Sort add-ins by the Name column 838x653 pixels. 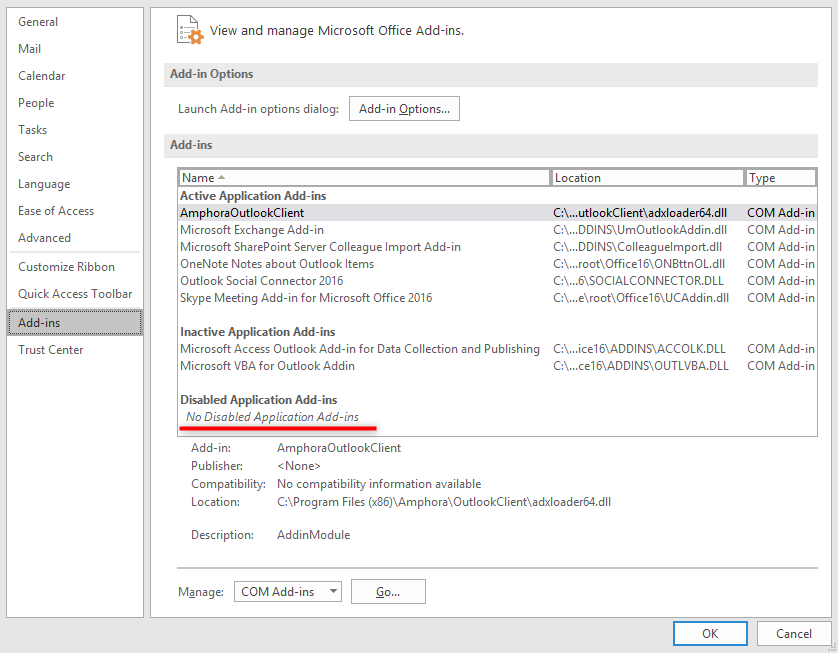(364, 178)
